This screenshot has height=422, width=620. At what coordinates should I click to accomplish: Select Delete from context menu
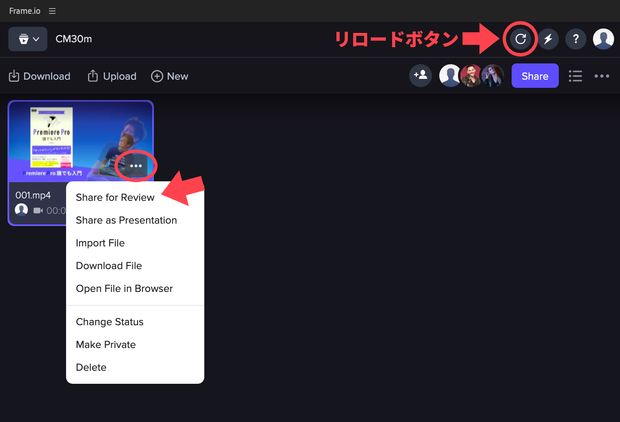[x=91, y=367]
